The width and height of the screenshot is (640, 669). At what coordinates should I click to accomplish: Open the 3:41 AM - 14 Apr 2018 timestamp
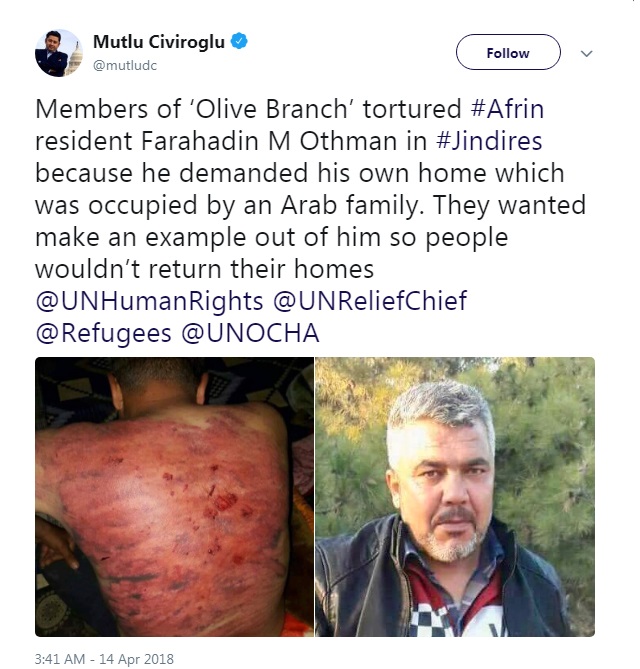tap(104, 659)
